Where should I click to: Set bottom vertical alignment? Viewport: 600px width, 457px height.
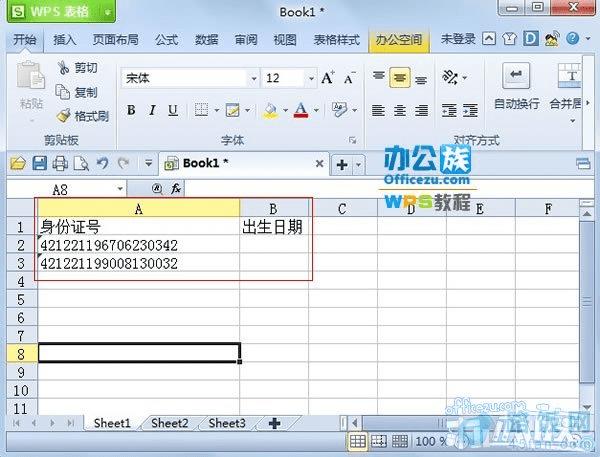point(421,79)
